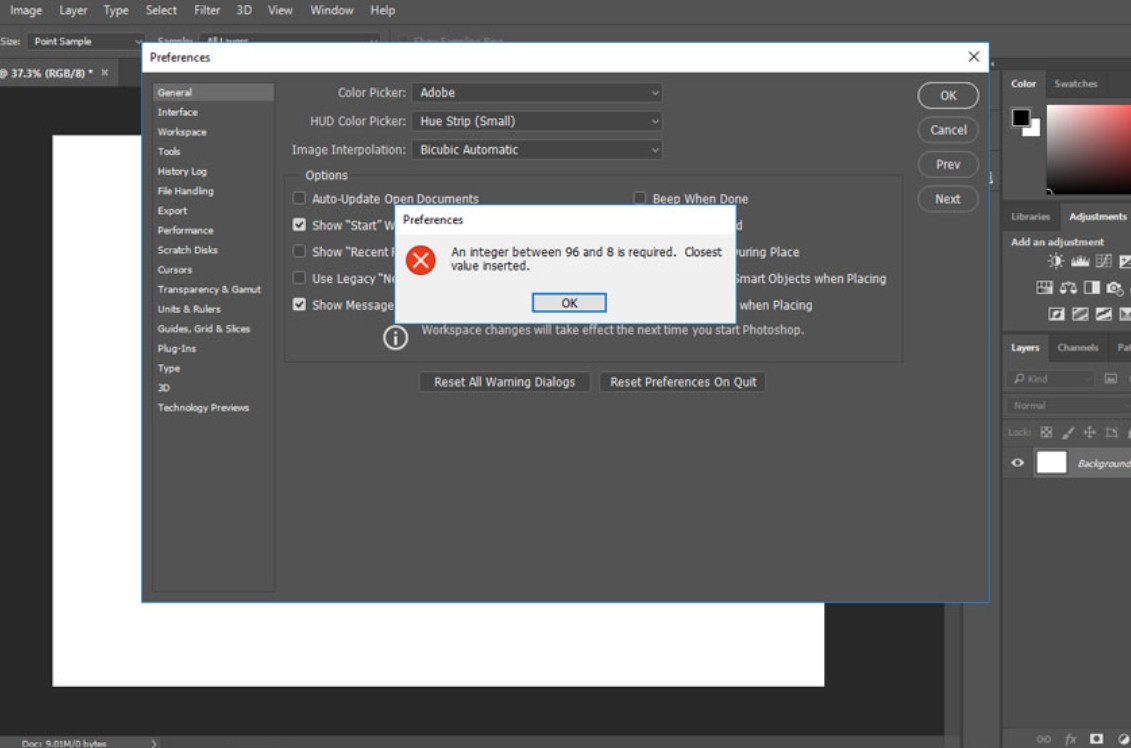Expand the HUD Color Picker dropdown
Viewport: 1131px width, 748px height.
click(x=538, y=121)
